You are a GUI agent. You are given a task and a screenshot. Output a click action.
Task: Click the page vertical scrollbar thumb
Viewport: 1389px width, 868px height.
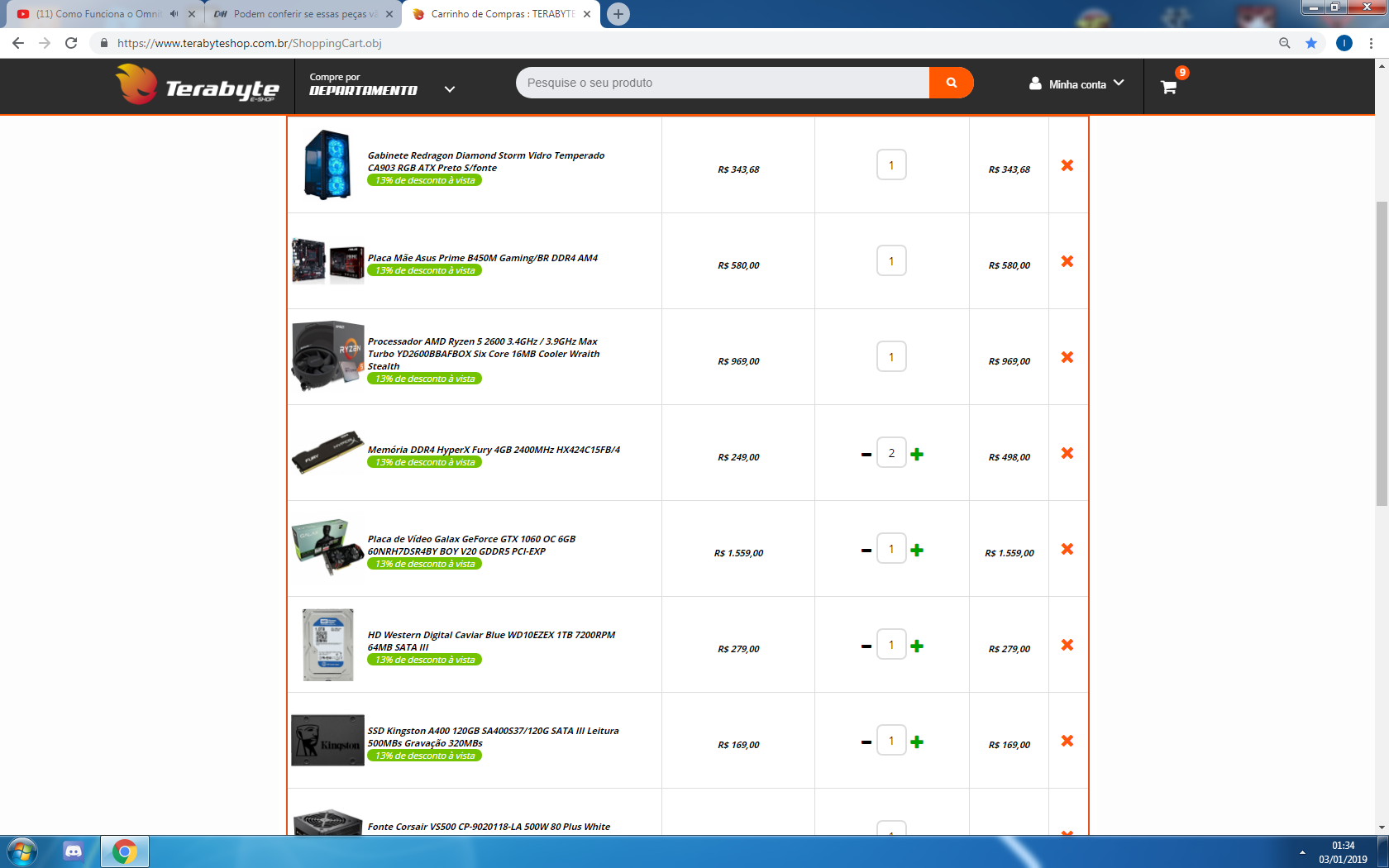[1382, 353]
